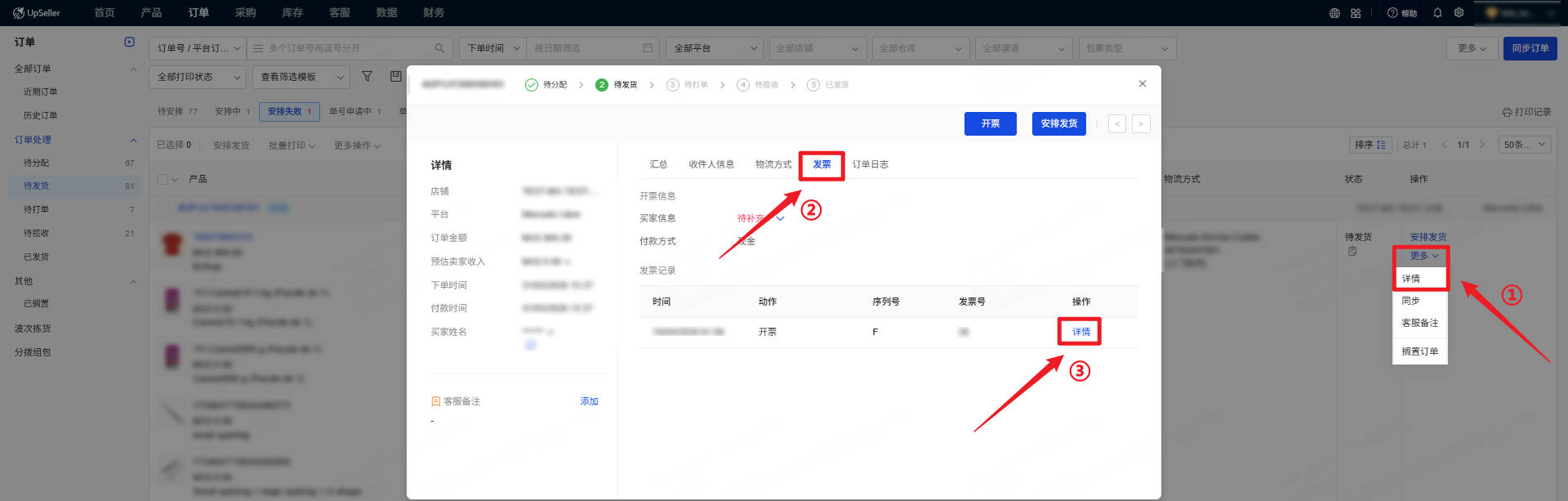This screenshot has width=1568, height=501.
Task: Click step 2 待发货 circle
Action: [602, 85]
